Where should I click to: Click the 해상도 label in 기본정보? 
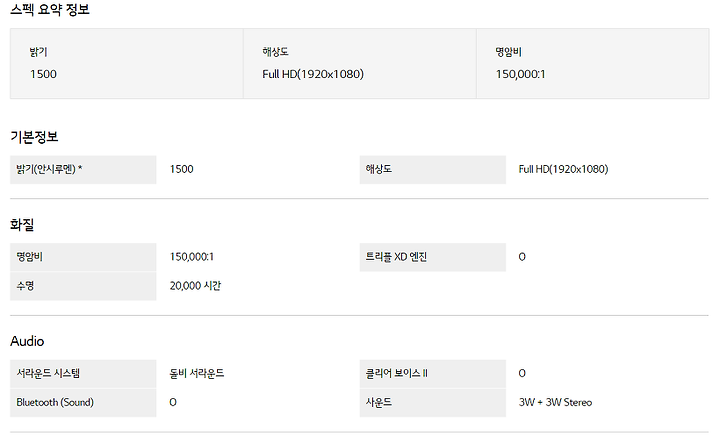pyautogui.click(x=433, y=169)
